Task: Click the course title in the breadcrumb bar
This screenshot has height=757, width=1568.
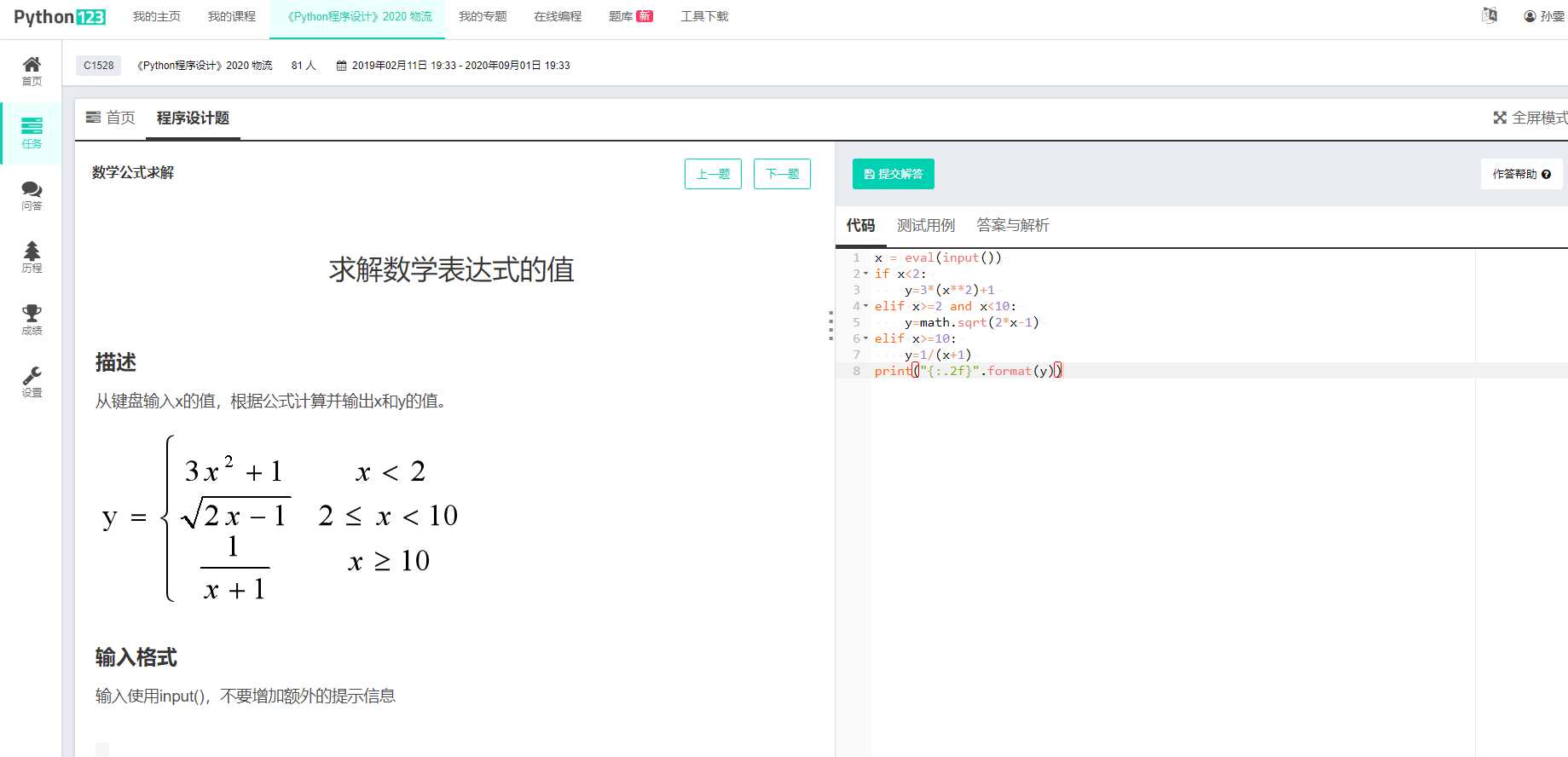Action: [205, 66]
